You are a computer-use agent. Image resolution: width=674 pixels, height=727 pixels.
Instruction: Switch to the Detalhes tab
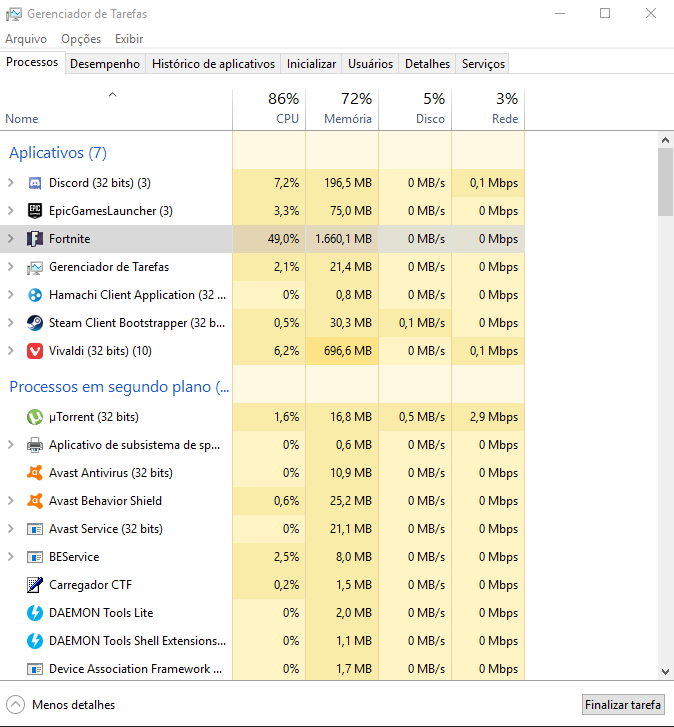(x=427, y=64)
